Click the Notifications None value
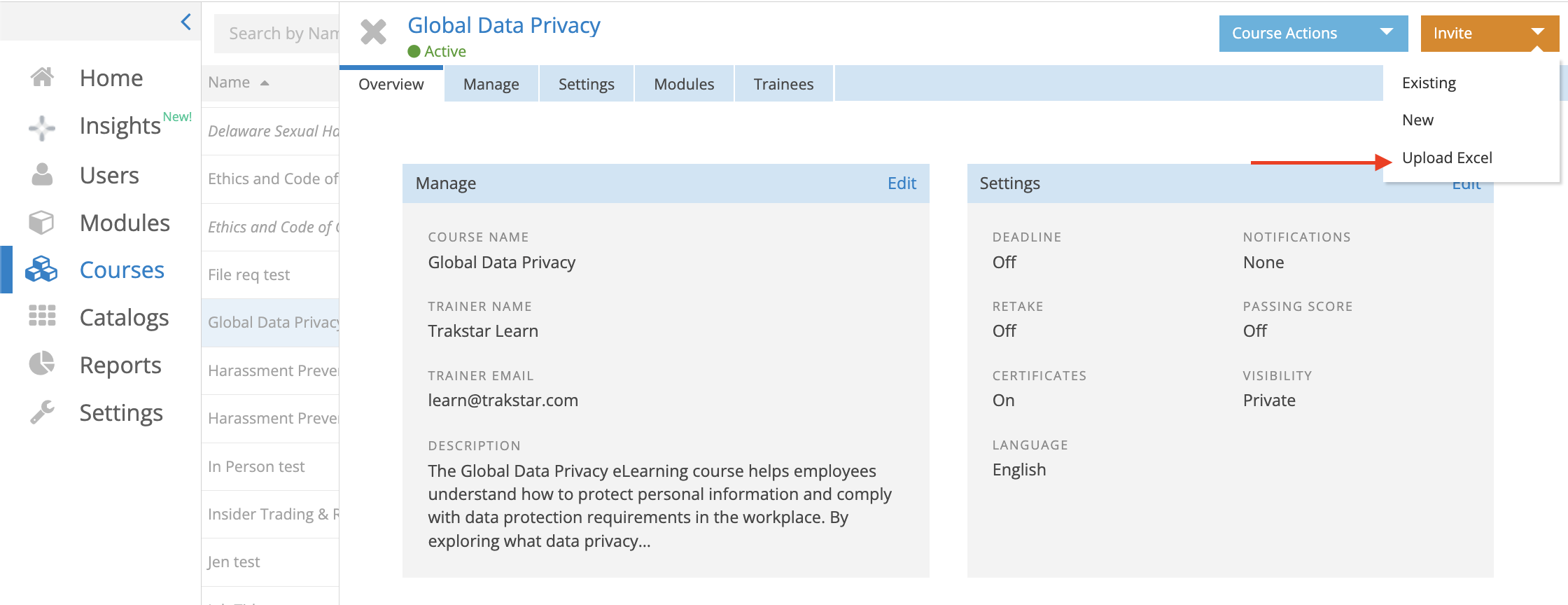The width and height of the screenshot is (1568, 605). [x=1263, y=263]
